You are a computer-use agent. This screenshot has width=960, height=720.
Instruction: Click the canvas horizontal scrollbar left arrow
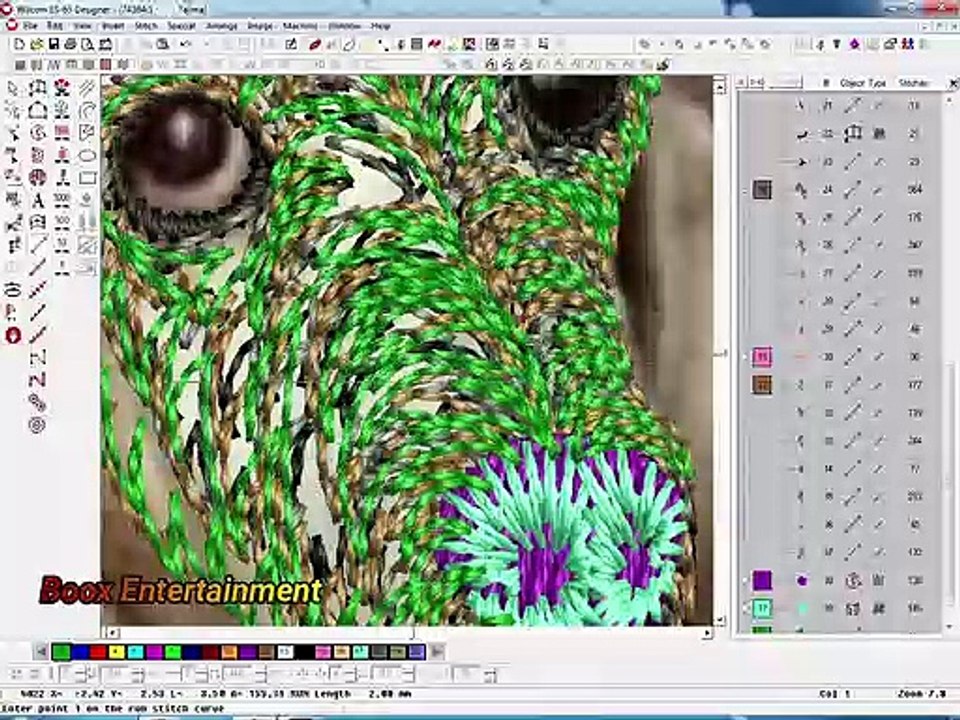111,632
